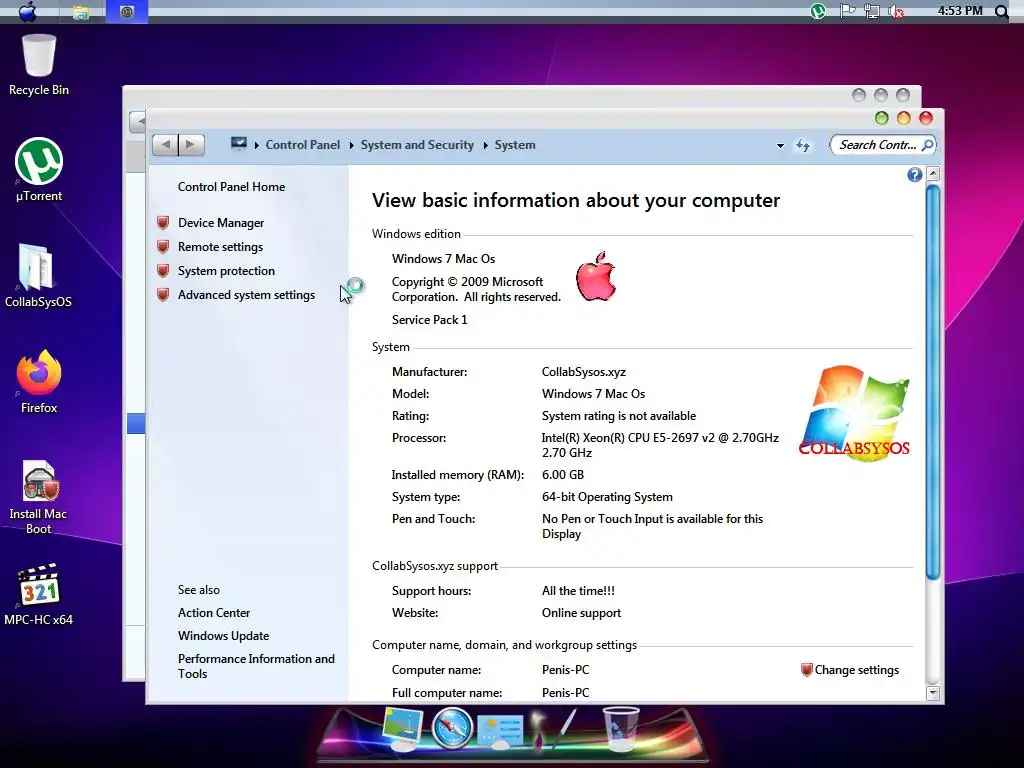
Task: Open the Action Center link
Action: tap(214, 613)
